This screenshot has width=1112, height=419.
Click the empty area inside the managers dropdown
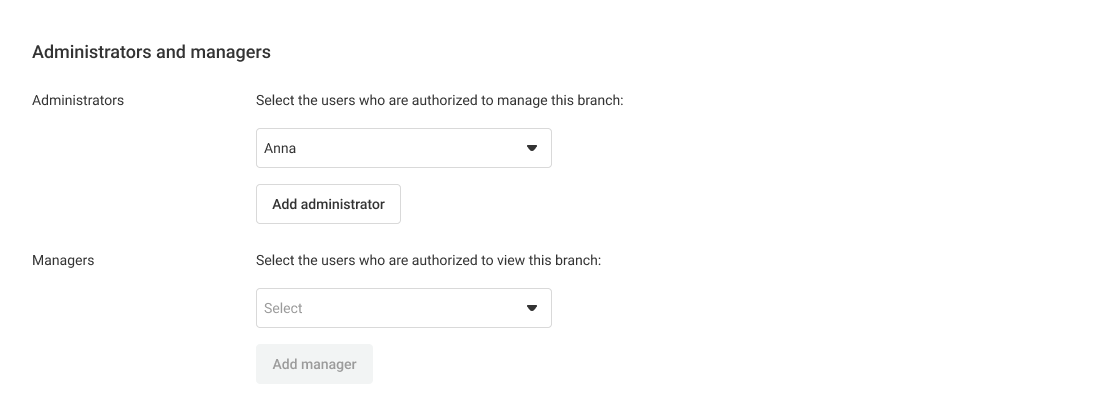click(410, 308)
